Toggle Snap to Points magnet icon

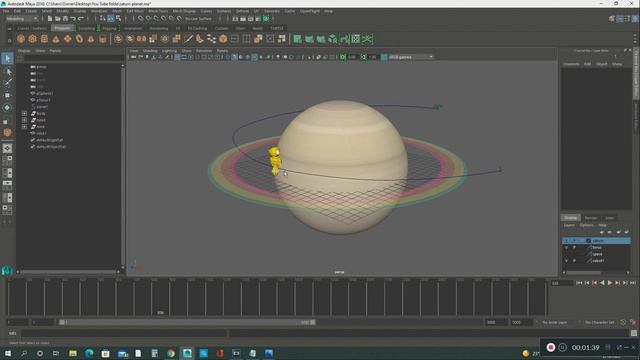(x=156, y=19)
